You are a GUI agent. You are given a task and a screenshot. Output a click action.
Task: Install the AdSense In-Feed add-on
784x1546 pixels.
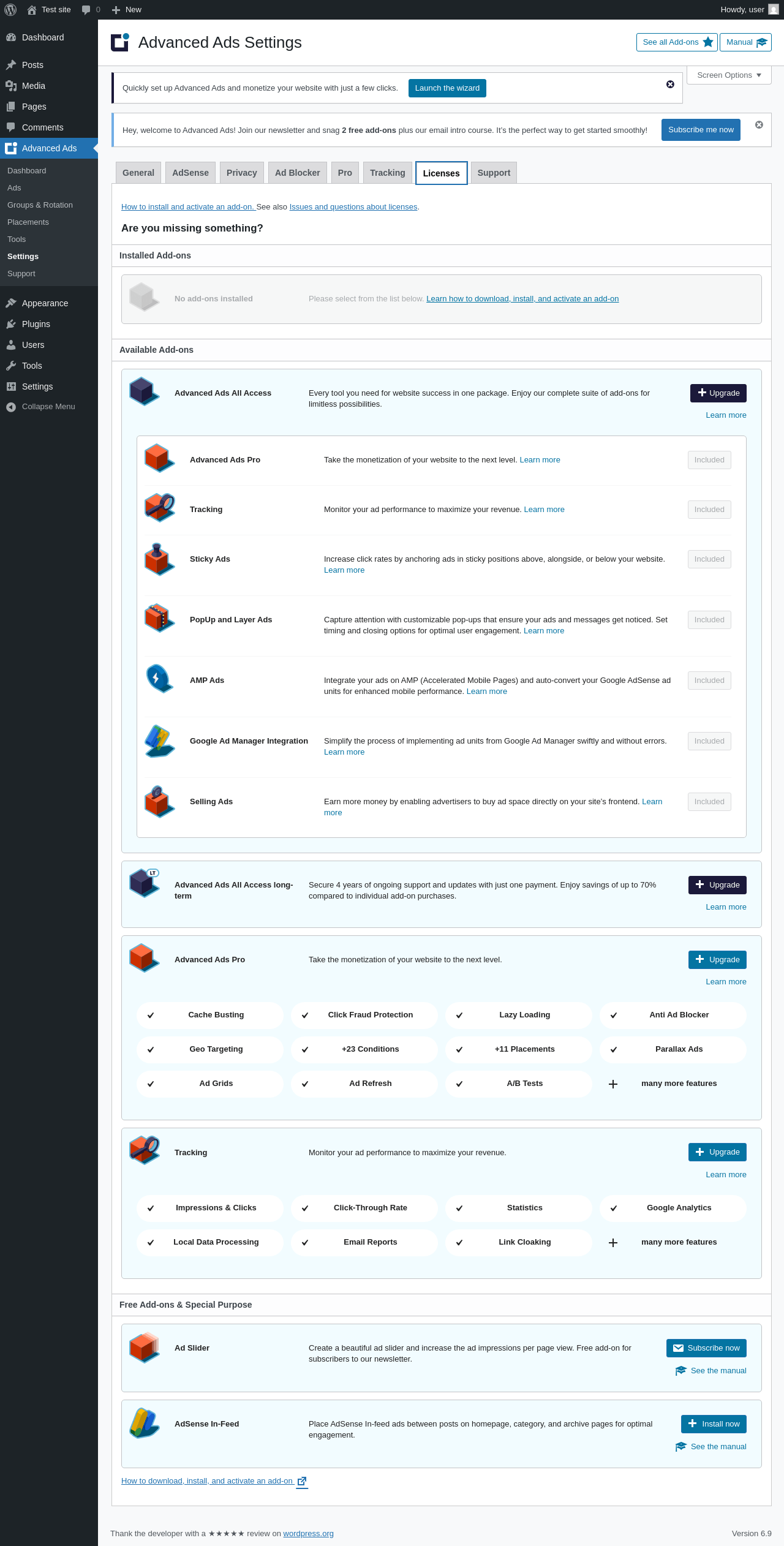coord(714,1424)
